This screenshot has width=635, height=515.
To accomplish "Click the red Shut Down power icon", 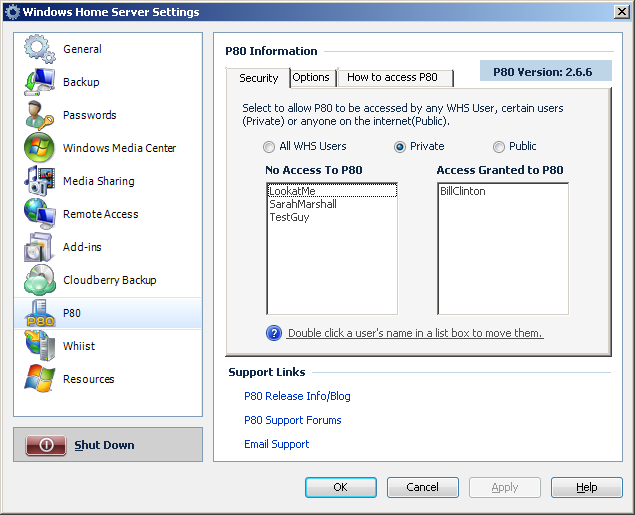I will 46,445.
